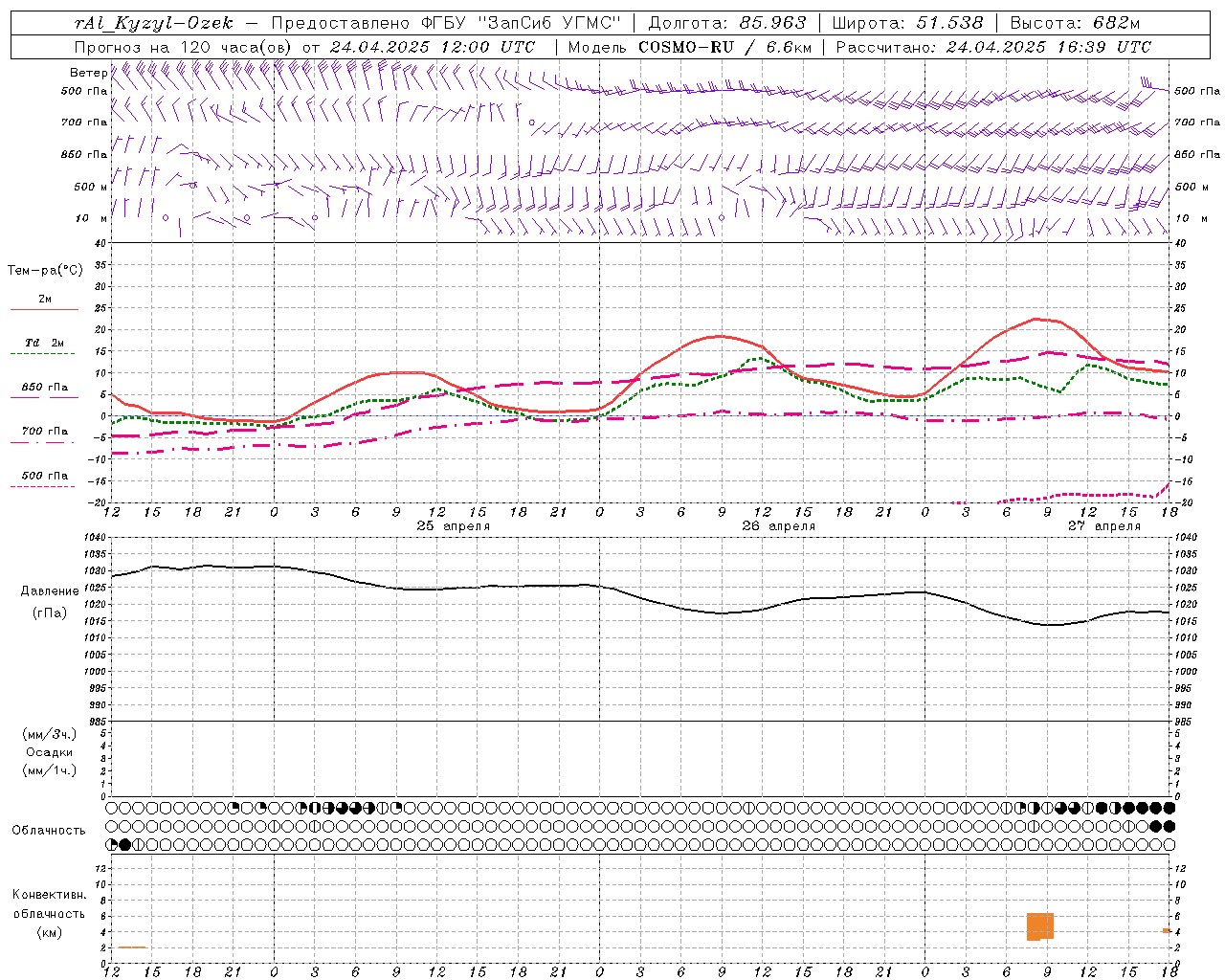Click the 'Облачность' cloud cover label
The height and width of the screenshot is (980, 1225).
[49, 831]
